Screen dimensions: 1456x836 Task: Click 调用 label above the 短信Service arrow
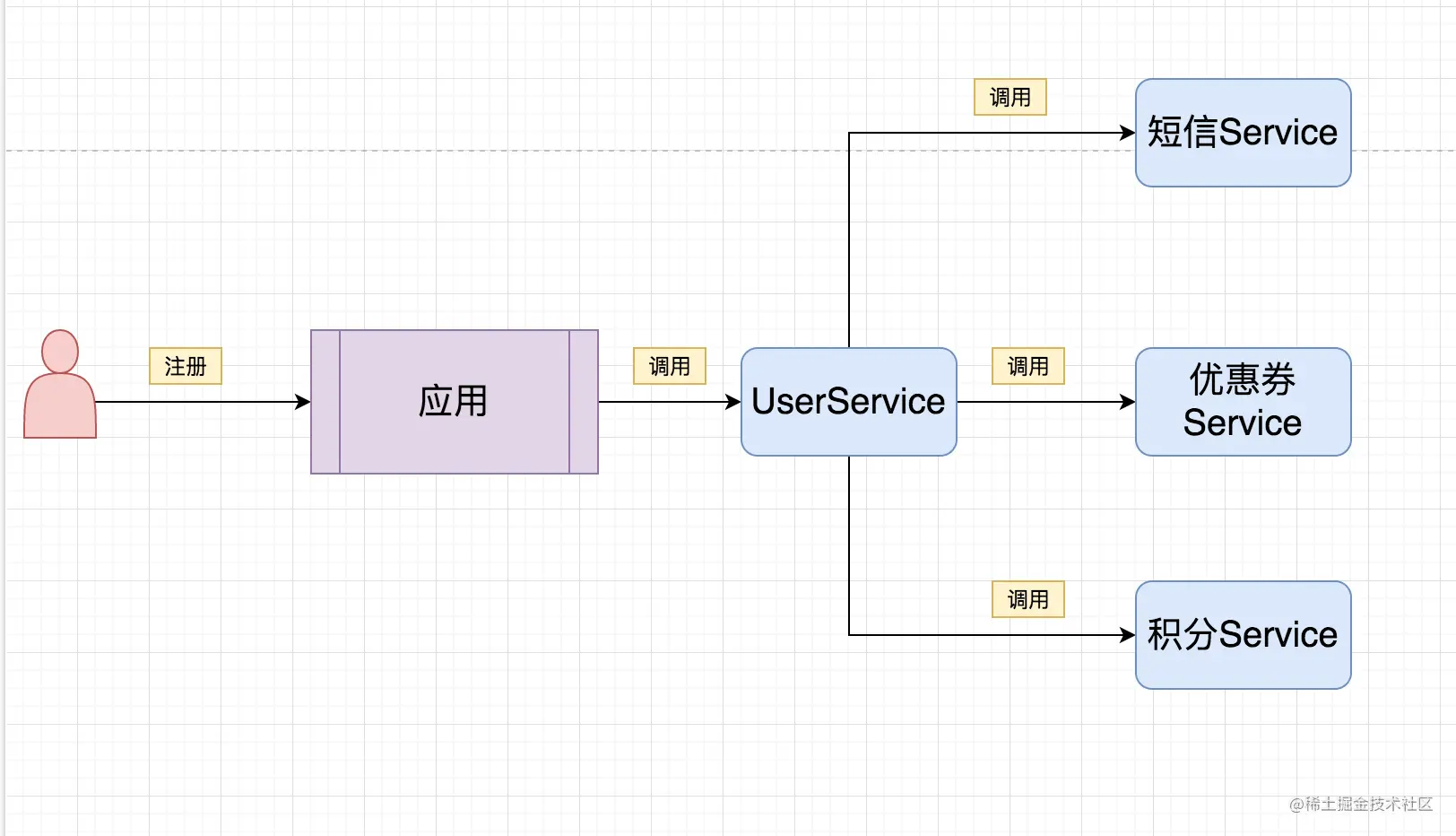point(1010,97)
